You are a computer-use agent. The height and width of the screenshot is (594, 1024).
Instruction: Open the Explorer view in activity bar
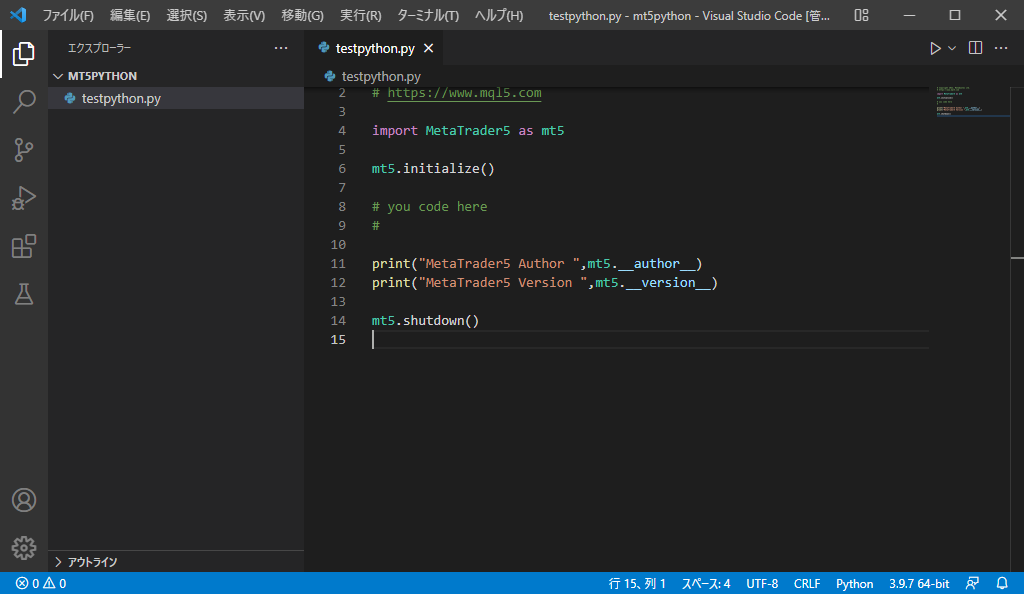point(24,54)
